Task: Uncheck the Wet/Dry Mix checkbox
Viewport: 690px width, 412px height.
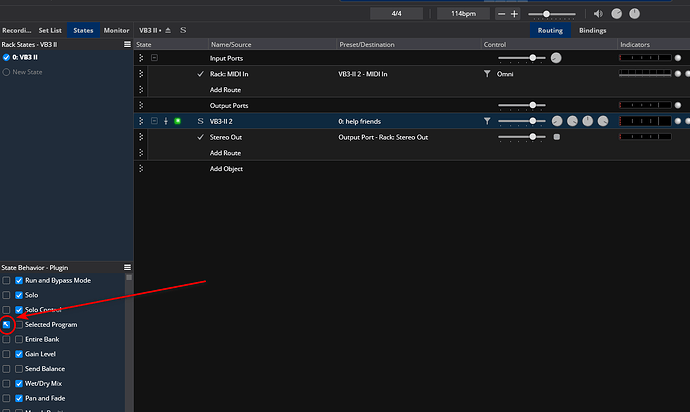Action: [19, 383]
